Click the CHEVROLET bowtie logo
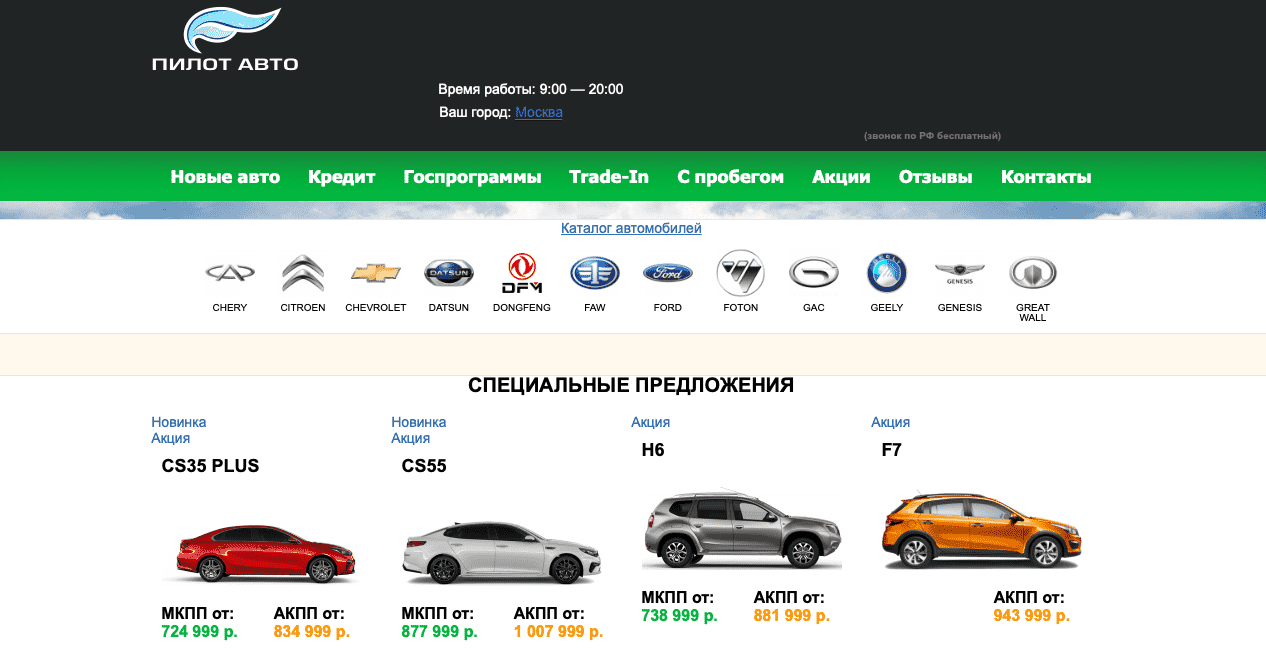 (375, 271)
